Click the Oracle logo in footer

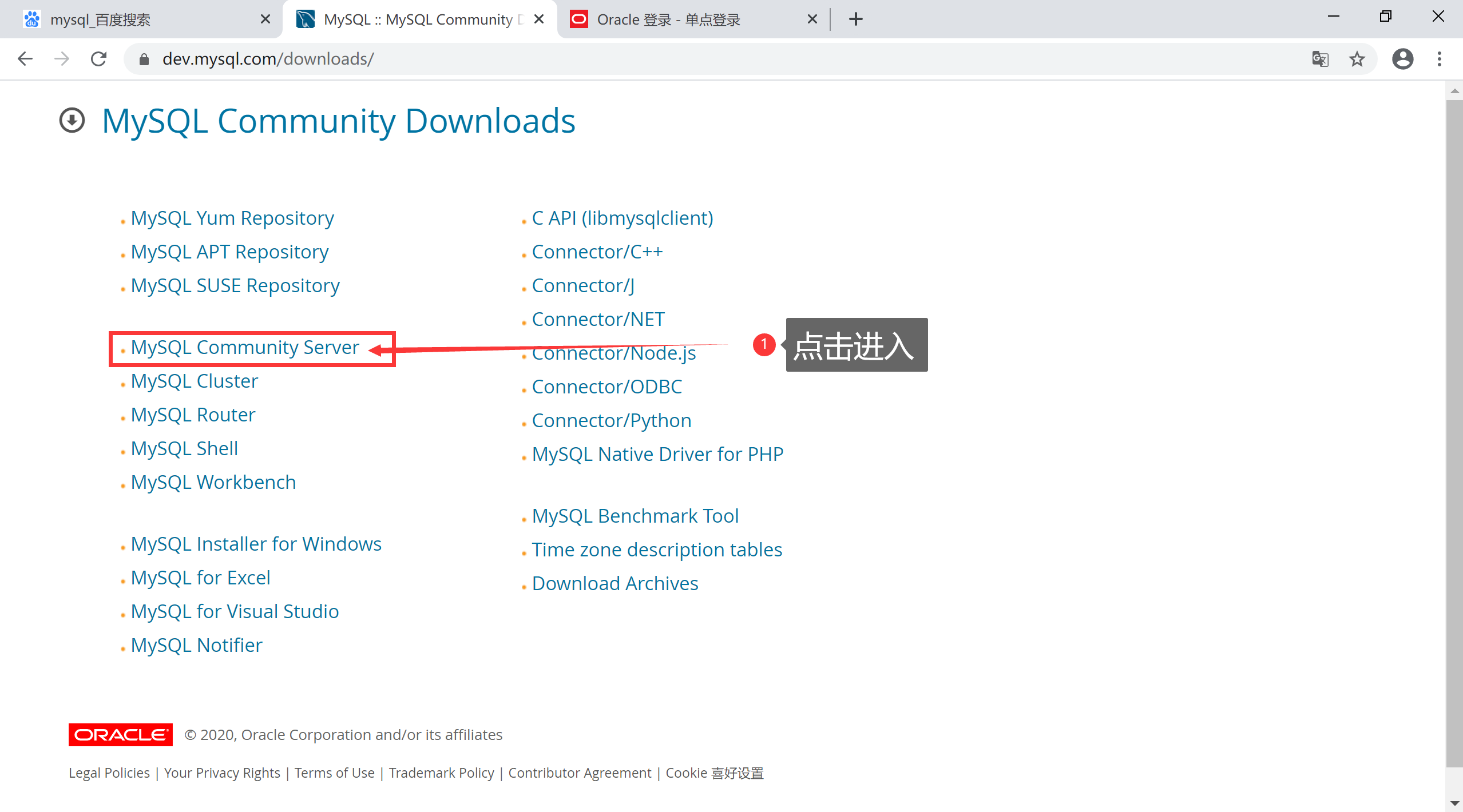(x=120, y=735)
